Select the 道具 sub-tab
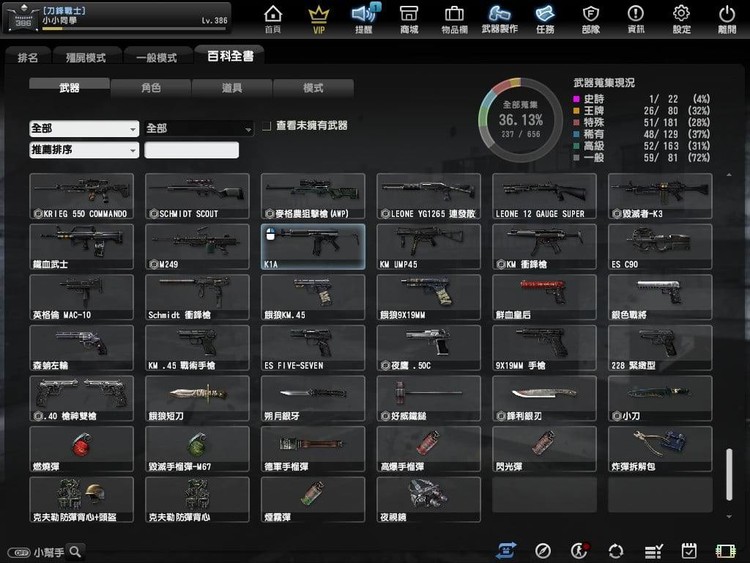The width and height of the screenshot is (750, 563). coord(232,88)
